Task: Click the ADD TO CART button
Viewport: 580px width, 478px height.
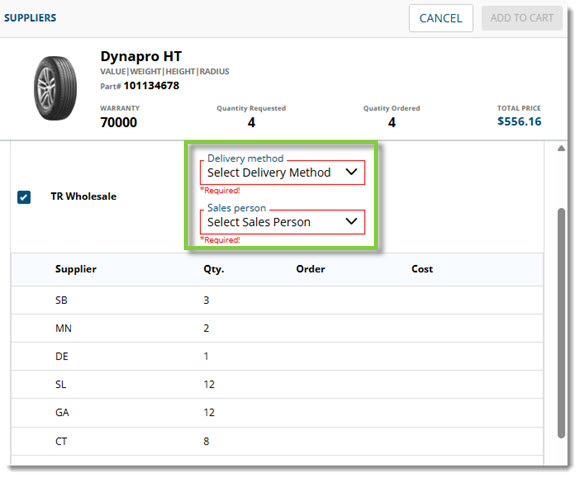Action: pyautogui.click(x=522, y=18)
